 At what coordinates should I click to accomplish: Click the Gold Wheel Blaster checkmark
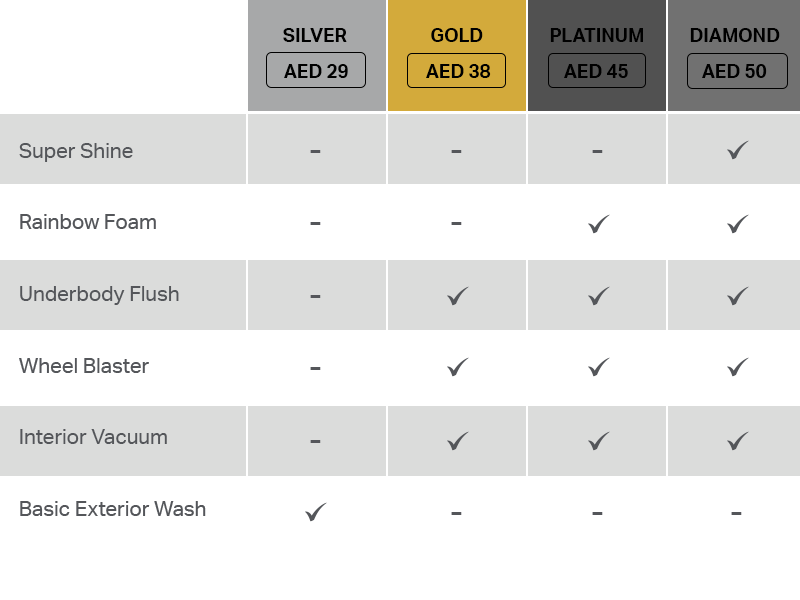458,367
